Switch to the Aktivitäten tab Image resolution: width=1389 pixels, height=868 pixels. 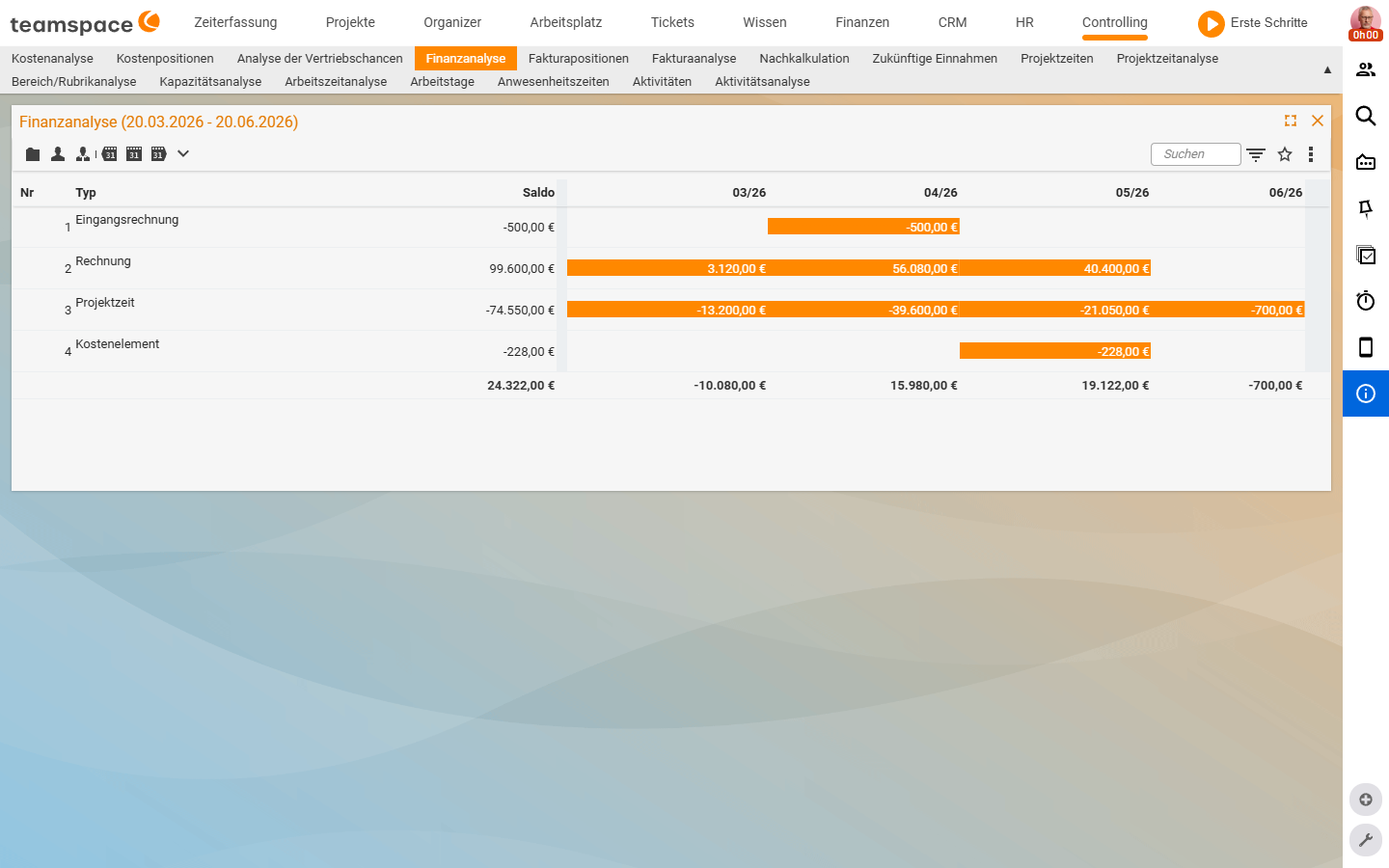tap(662, 82)
